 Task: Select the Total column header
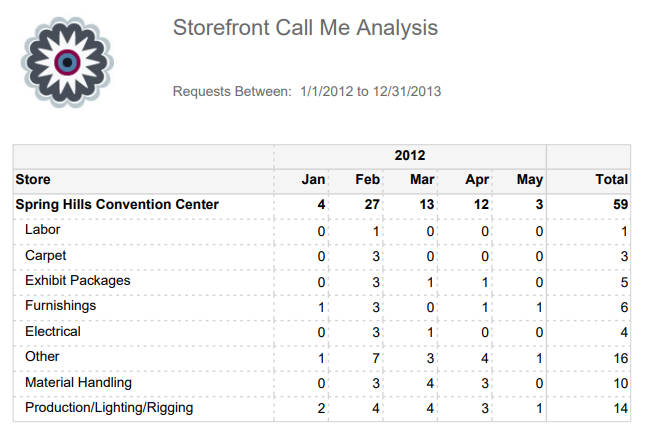pos(611,180)
